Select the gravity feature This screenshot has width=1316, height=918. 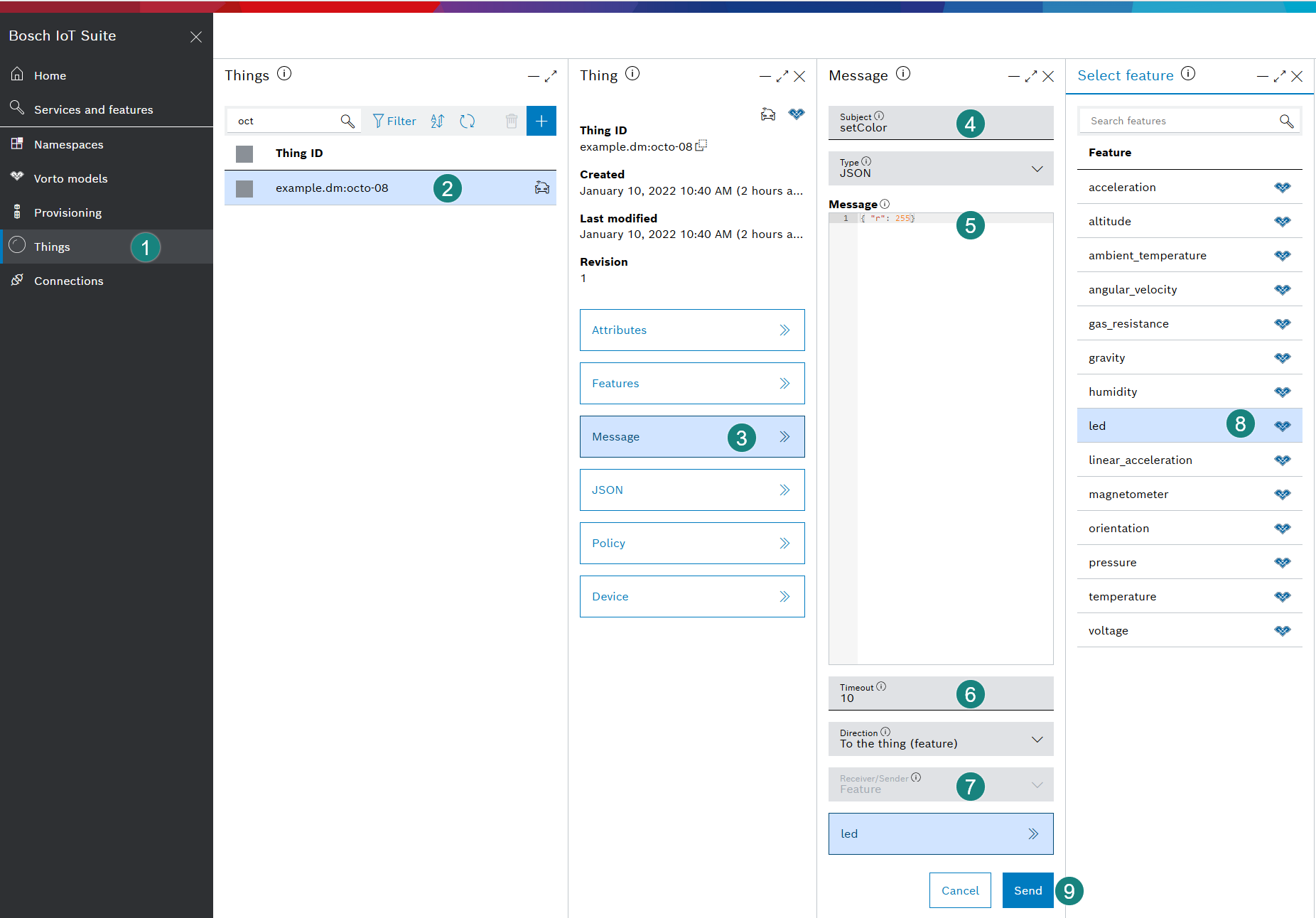point(1190,357)
